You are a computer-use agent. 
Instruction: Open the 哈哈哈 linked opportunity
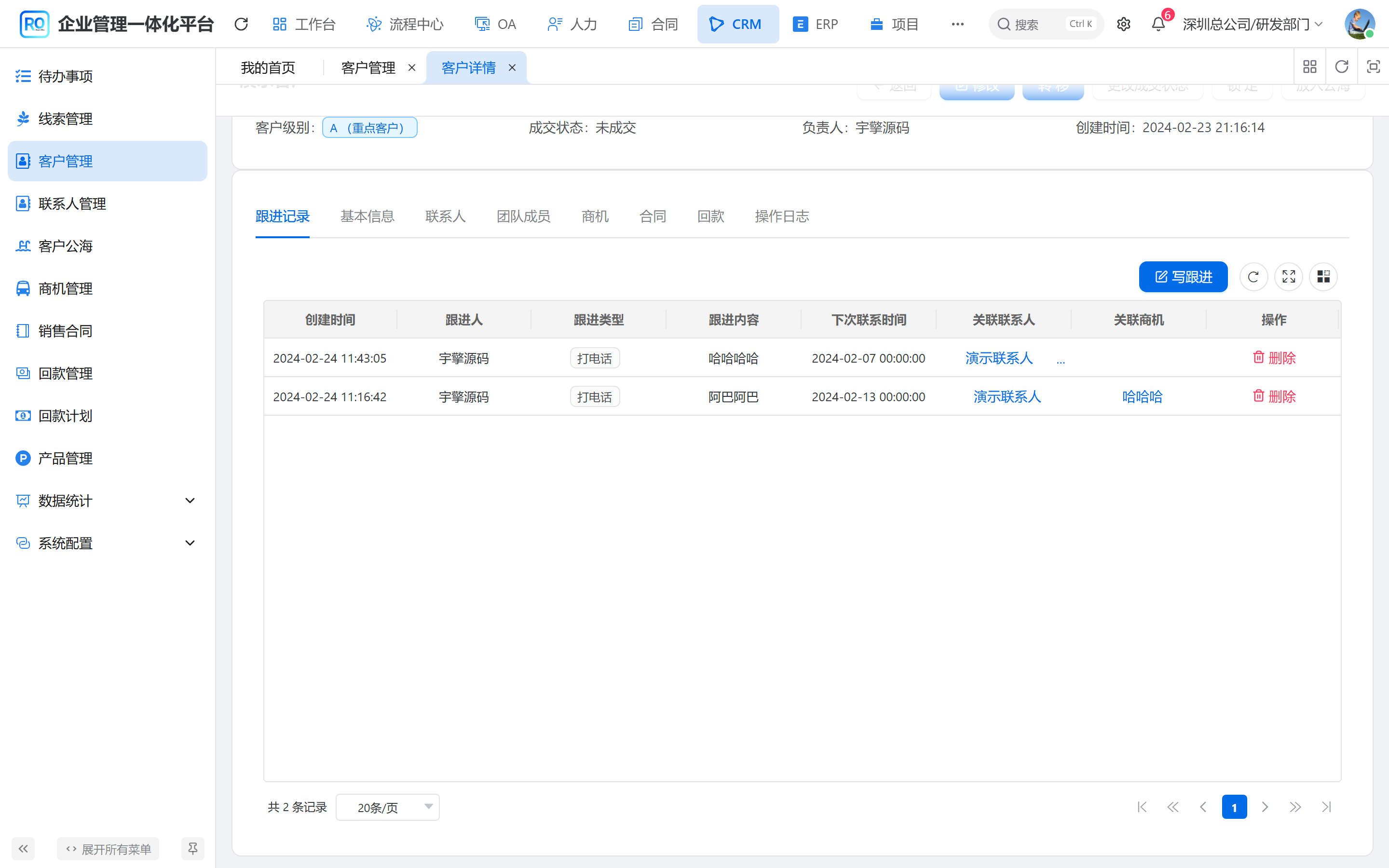pos(1142,396)
